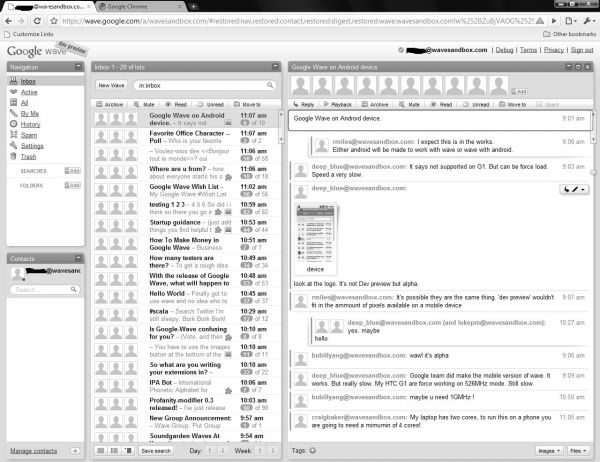Open a new browser tab
Image resolution: width=600 pixels, height=462 pixels.
(x=194, y=7)
